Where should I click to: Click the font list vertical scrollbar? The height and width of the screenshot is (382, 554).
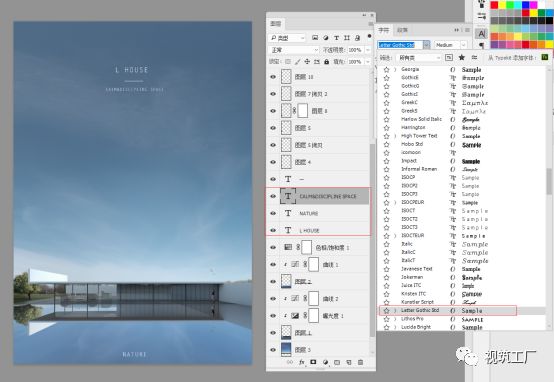point(549,181)
